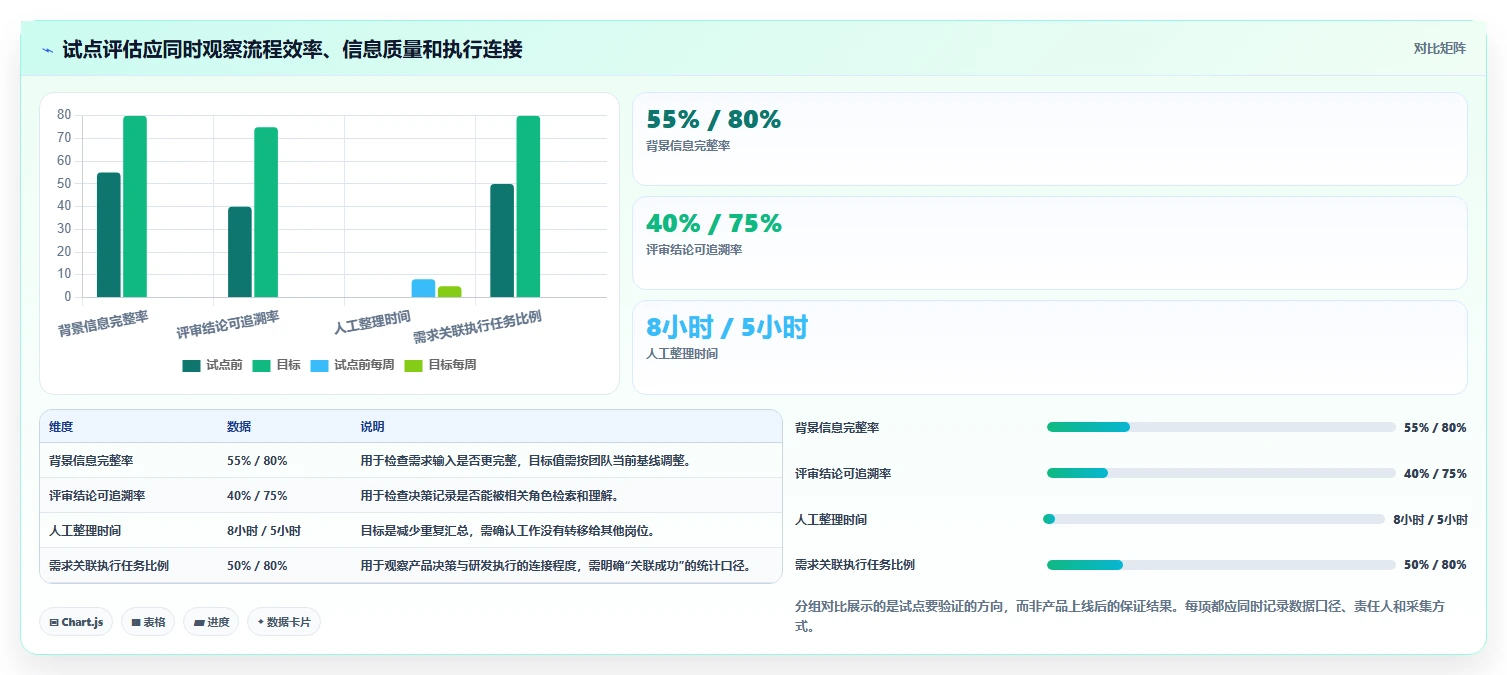Click the 80 tick on the chart y-axis
This screenshot has height=675, width=1507.
pyautogui.click(x=64, y=115)
